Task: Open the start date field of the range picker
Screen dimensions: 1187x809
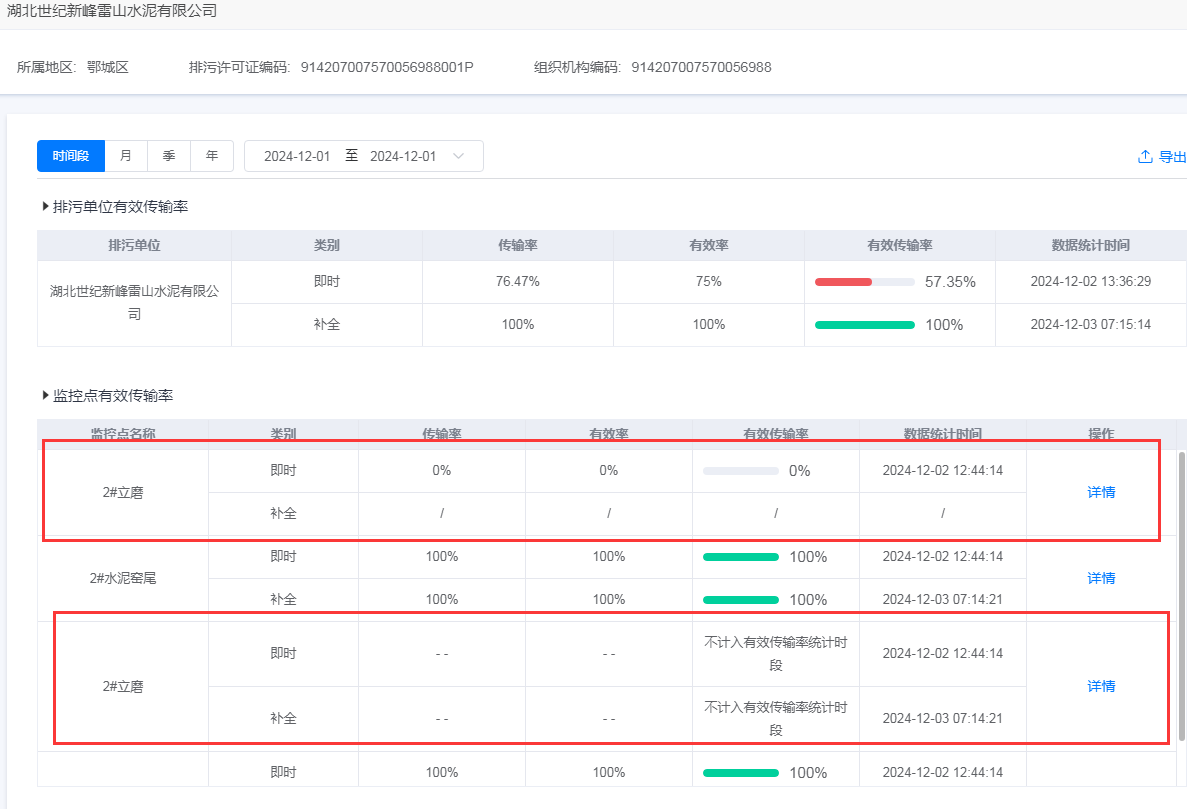Action: 297,157
